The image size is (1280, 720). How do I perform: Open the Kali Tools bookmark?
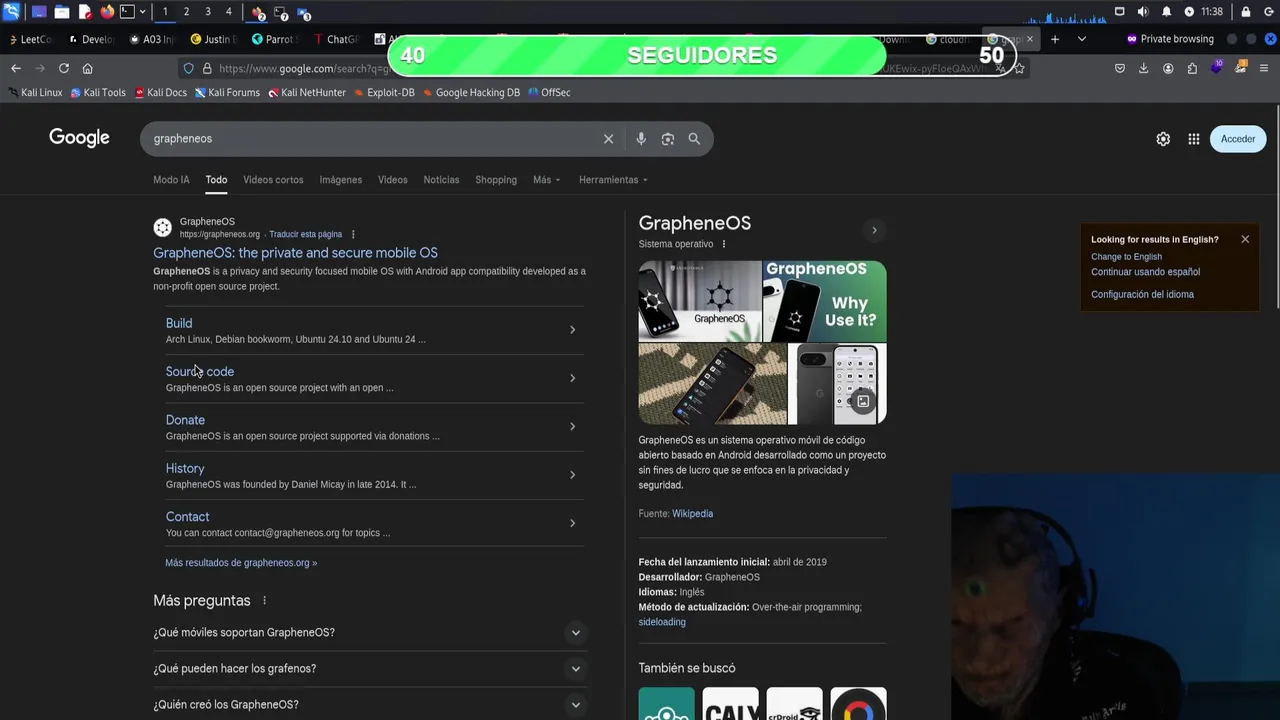click(98, 92)
